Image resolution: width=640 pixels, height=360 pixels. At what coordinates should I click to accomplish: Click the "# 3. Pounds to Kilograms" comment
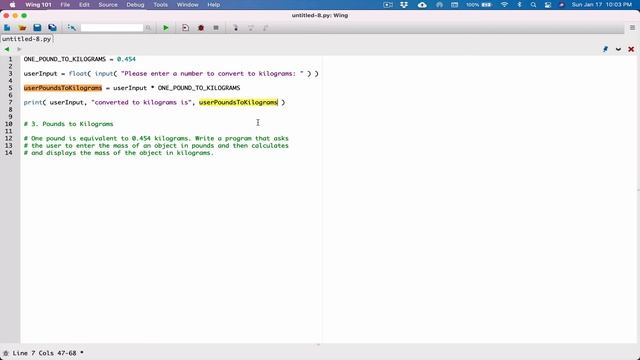[x=69, y=124]
